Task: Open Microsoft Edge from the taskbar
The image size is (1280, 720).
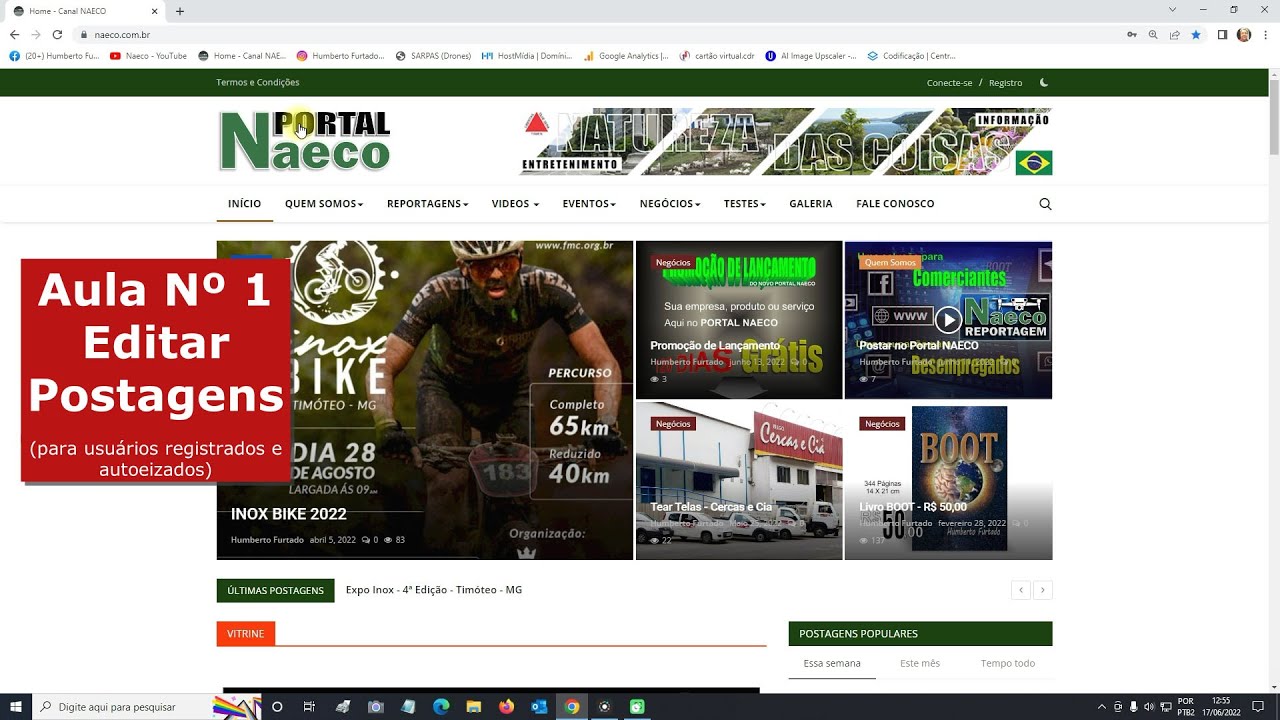Action: 441,707
